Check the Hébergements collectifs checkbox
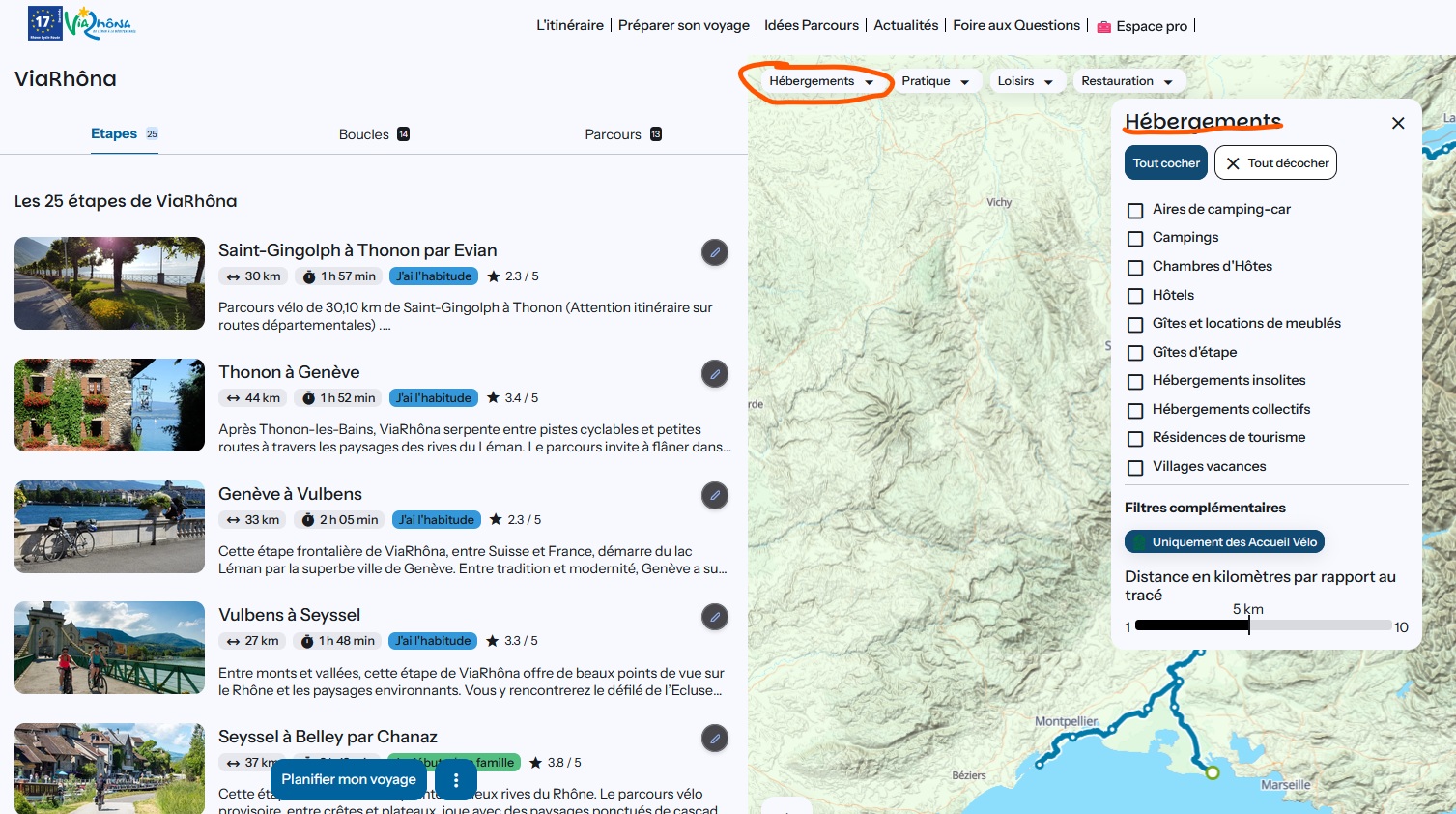The image size is (1456, 814). (x=1135, y=410)
